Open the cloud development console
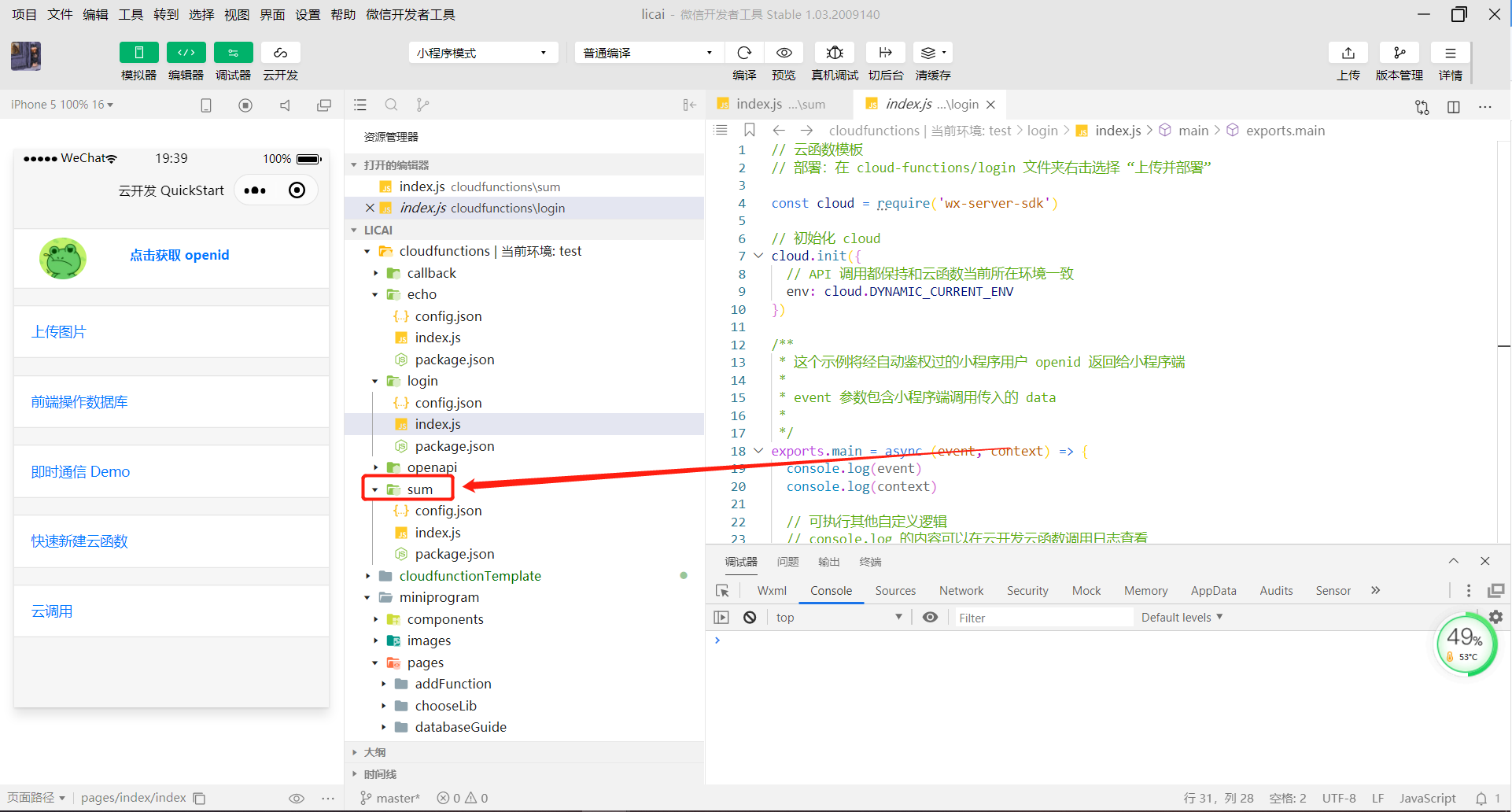The image size is (1512, 812). [280, 53]
